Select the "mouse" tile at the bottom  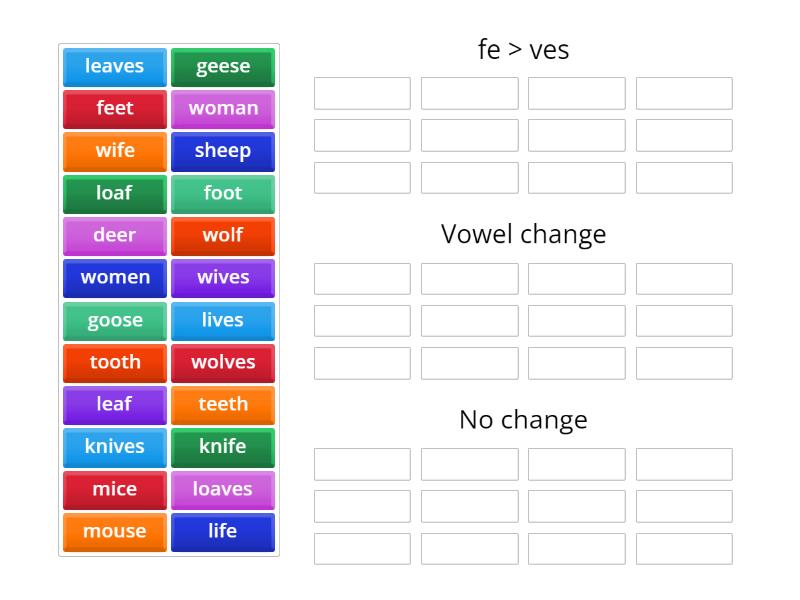(x=114, y=531)
